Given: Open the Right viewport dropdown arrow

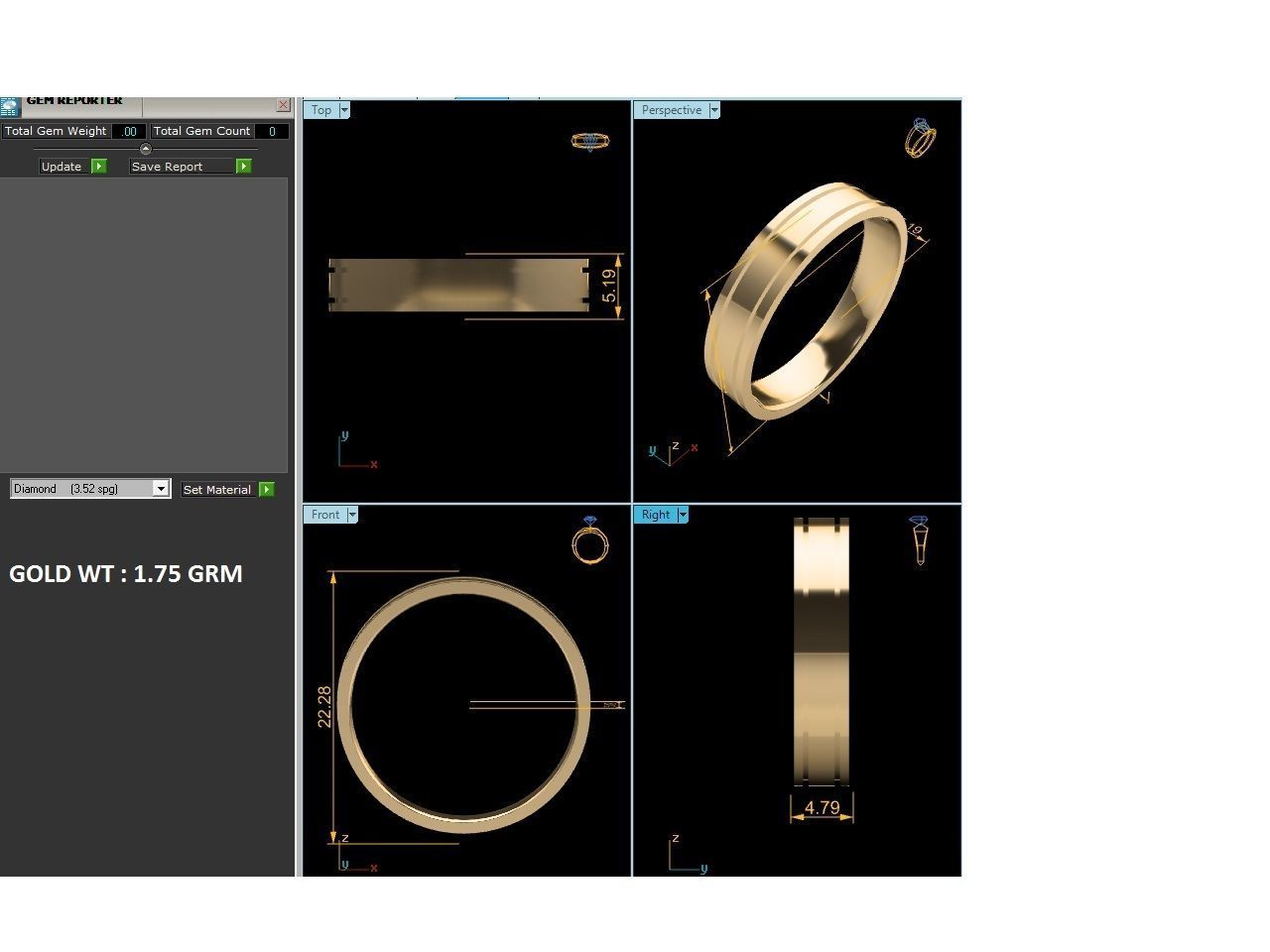Looking at the screenshot, I should (683, 515).
